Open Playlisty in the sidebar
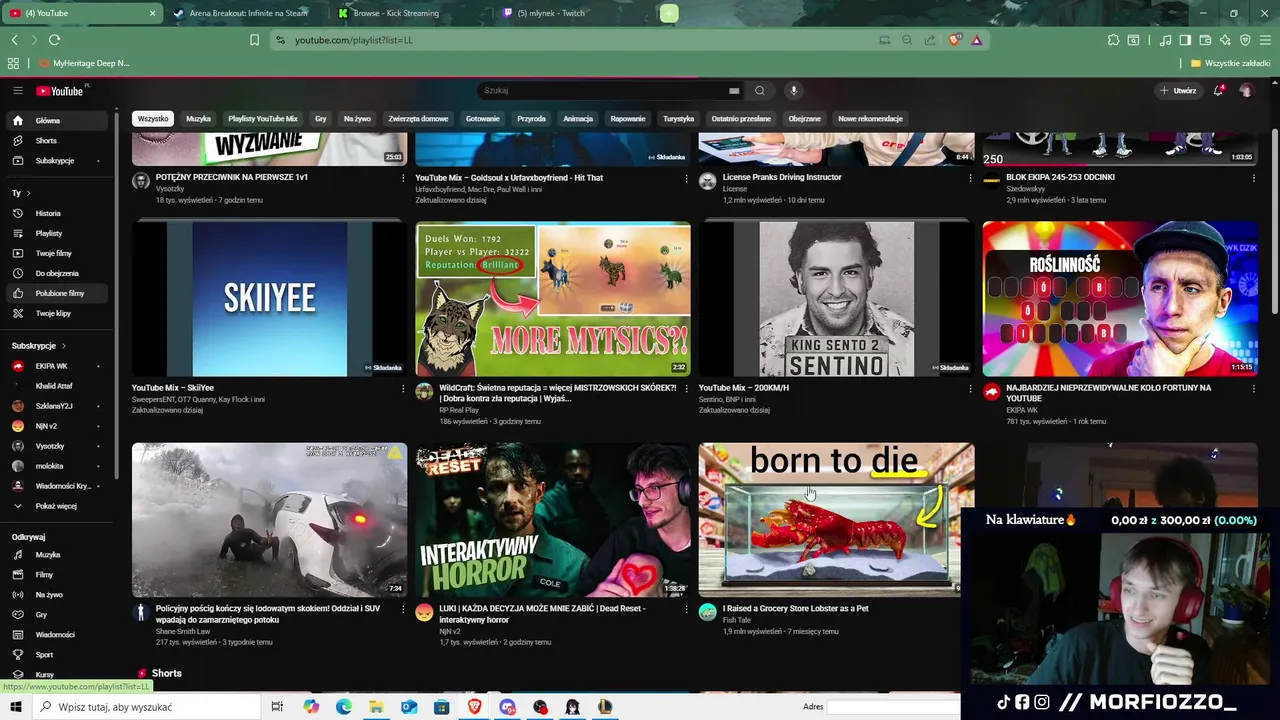The image size is (1280, 720). (58, 233)
